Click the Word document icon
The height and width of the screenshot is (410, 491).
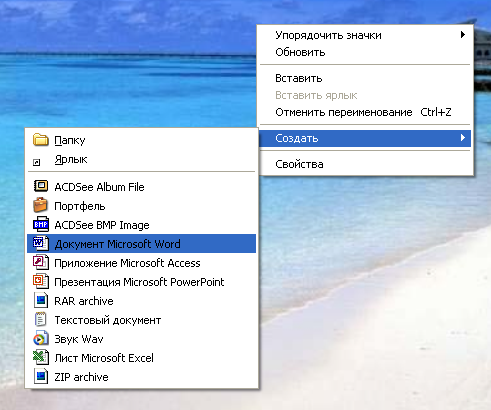(x=41, y=243)
